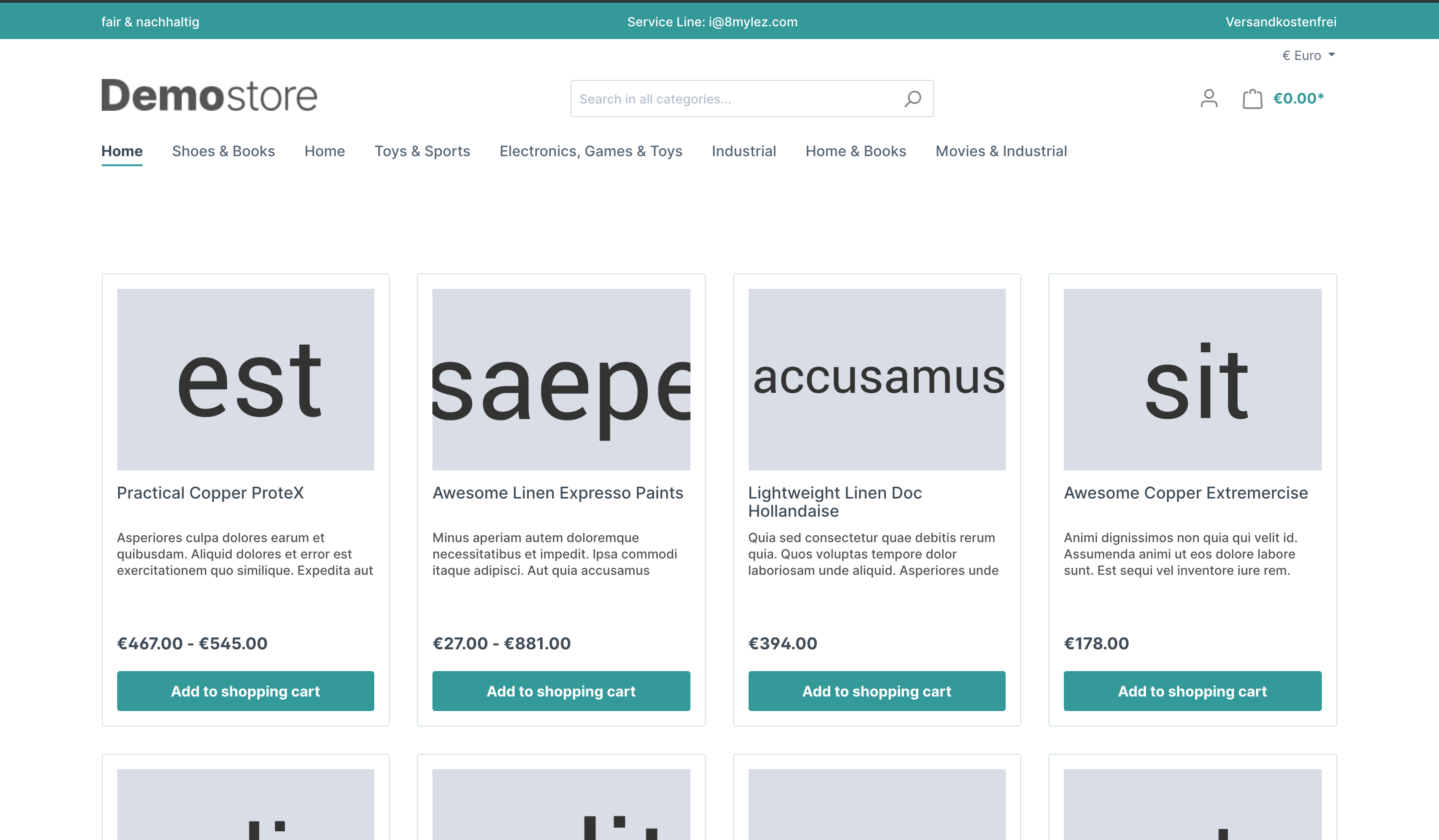The width and height of the screenshot is (1439, 840).
Task: Click description starting 'Asperiores culpa dolores'
Action: [x=245, y=554]
